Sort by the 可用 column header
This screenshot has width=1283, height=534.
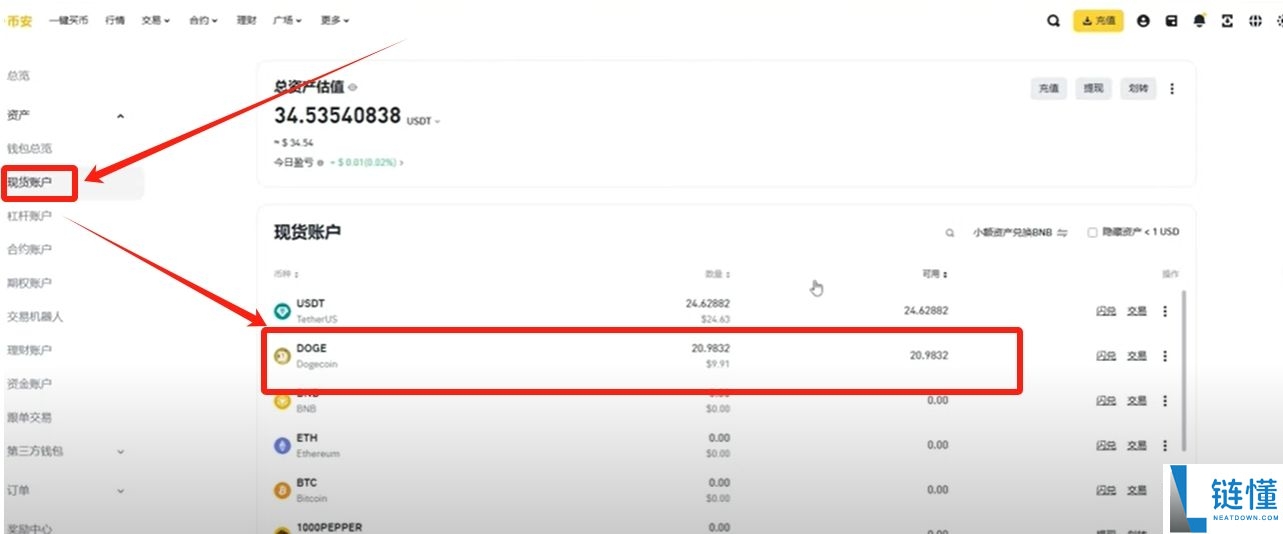pyautogui.click(x=935, y=274)
